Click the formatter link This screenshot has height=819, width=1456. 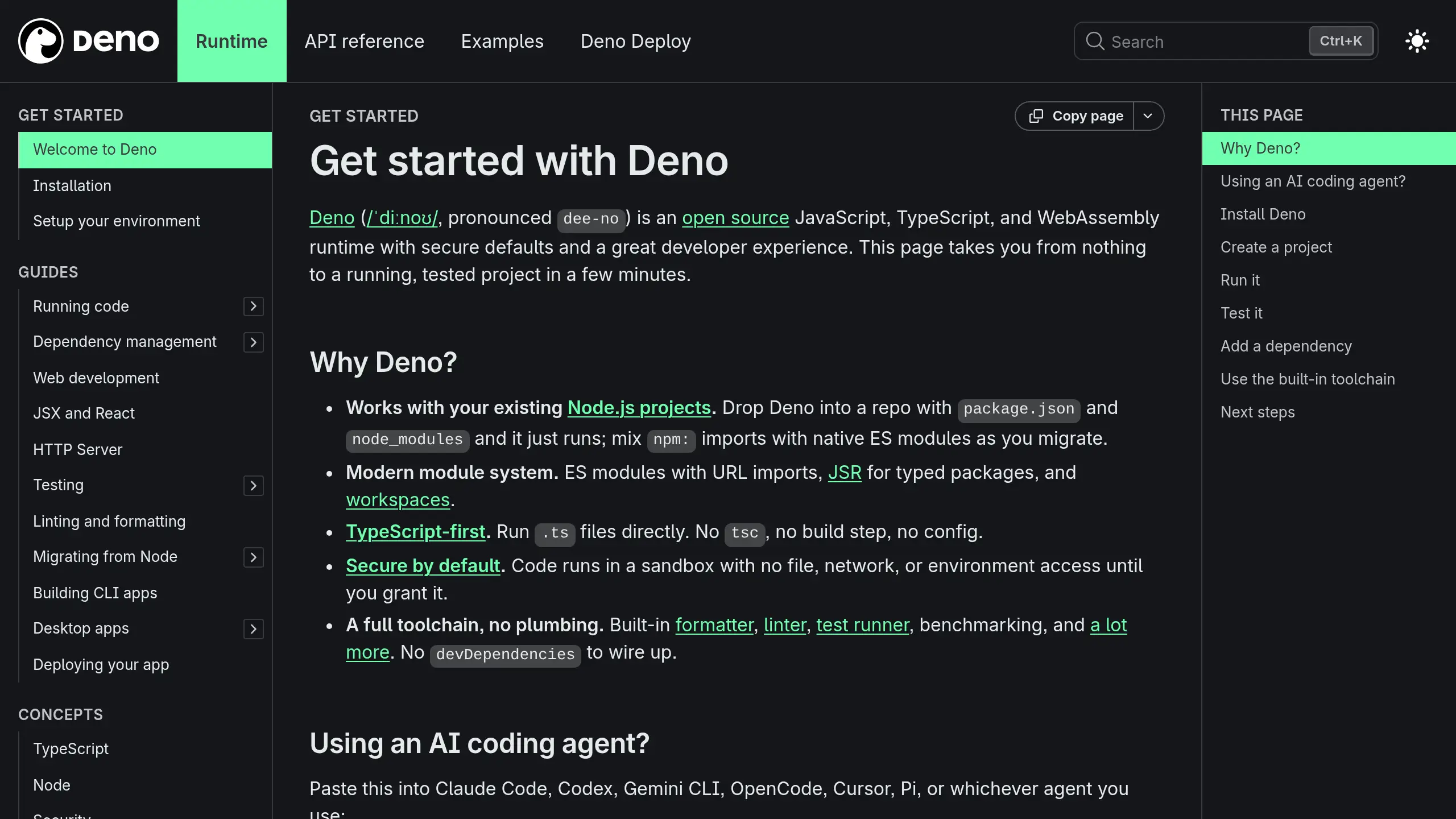714,625
